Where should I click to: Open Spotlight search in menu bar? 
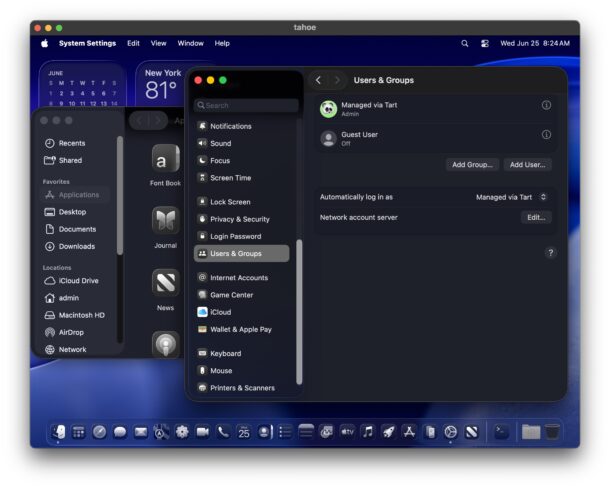[x=465, y=44]
